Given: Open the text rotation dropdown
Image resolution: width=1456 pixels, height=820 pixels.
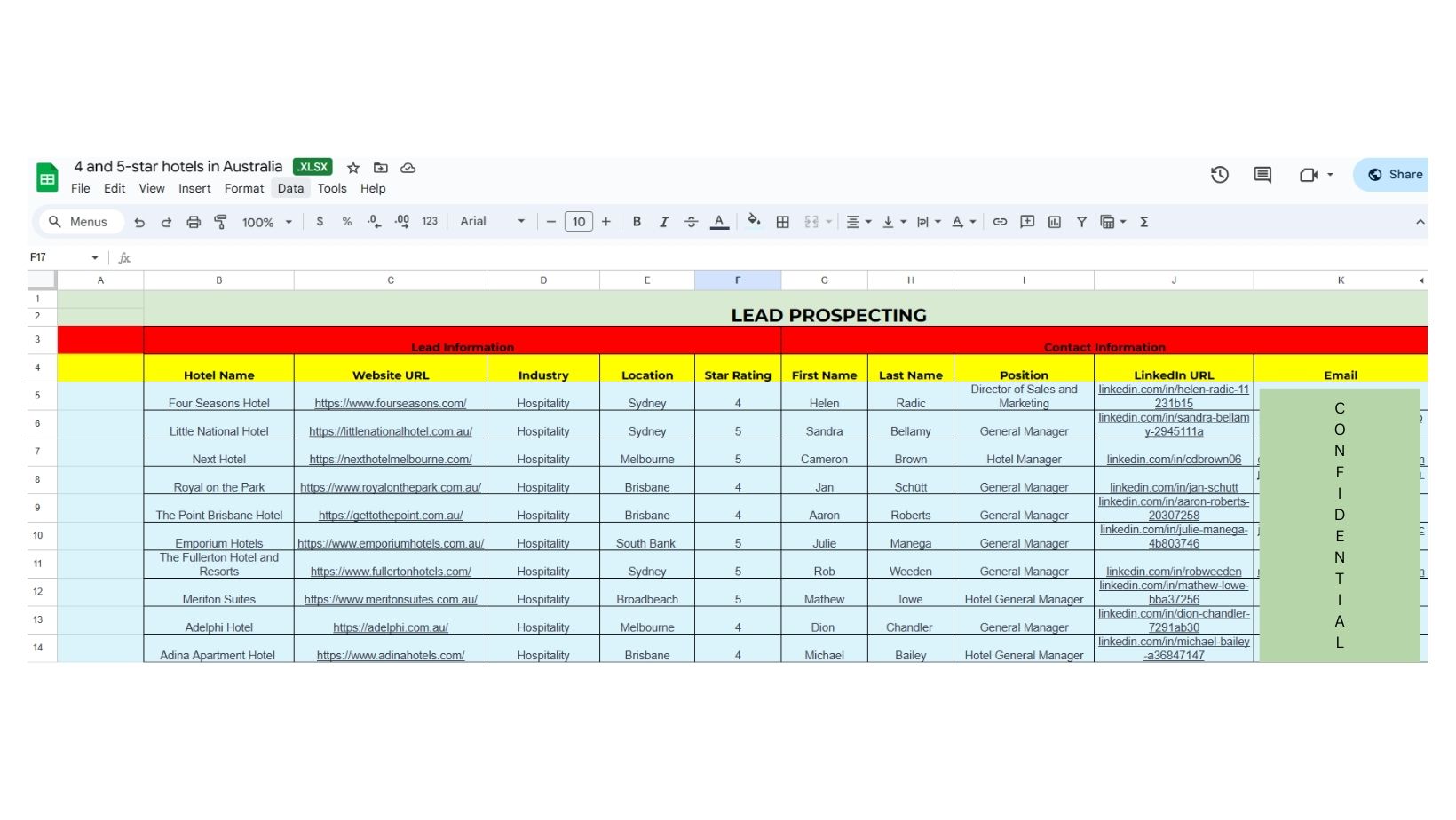Looking at the screenshot, I should click(x=964, y=222).
